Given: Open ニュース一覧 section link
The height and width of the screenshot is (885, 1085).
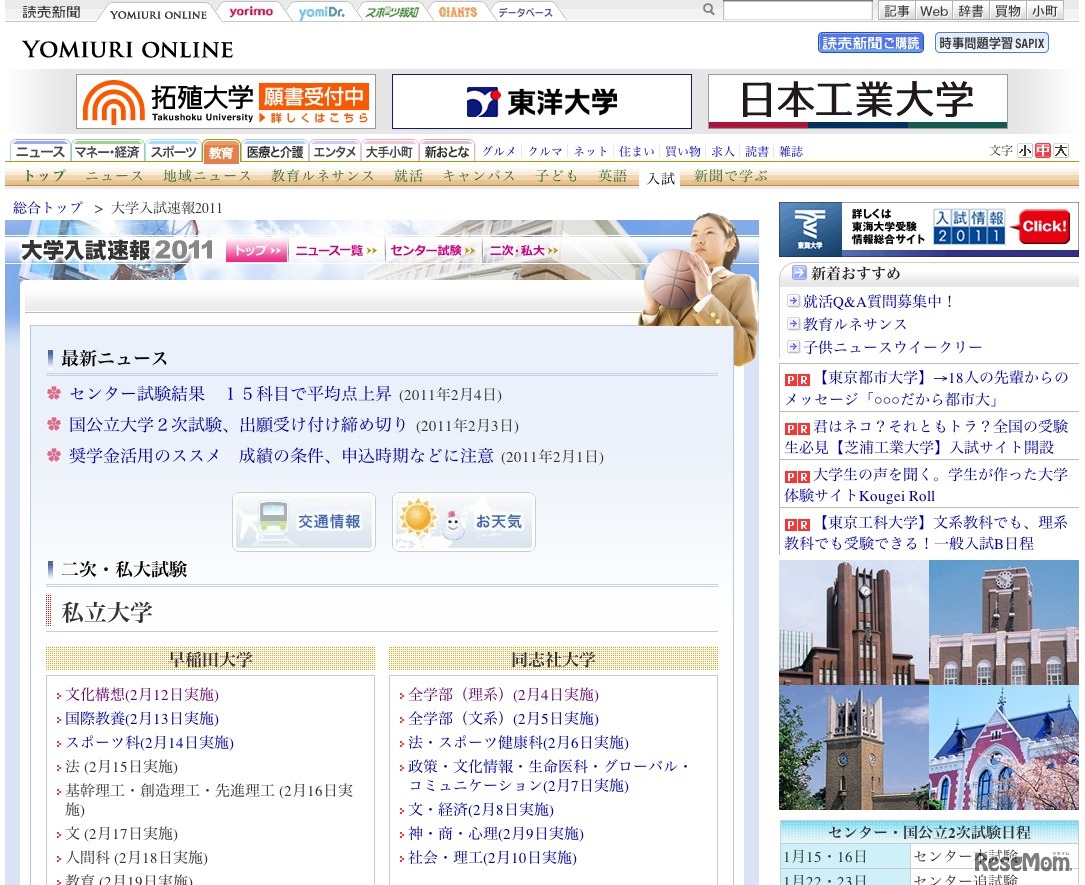Looking at the screenshot, I should click(x=336, y=250).
